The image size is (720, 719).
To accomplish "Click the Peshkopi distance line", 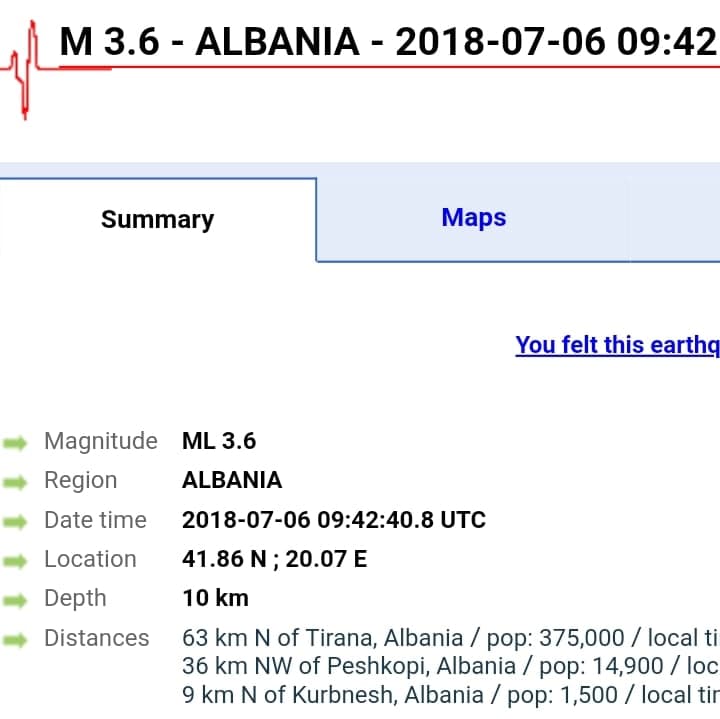I will click(x=450, y=665).
